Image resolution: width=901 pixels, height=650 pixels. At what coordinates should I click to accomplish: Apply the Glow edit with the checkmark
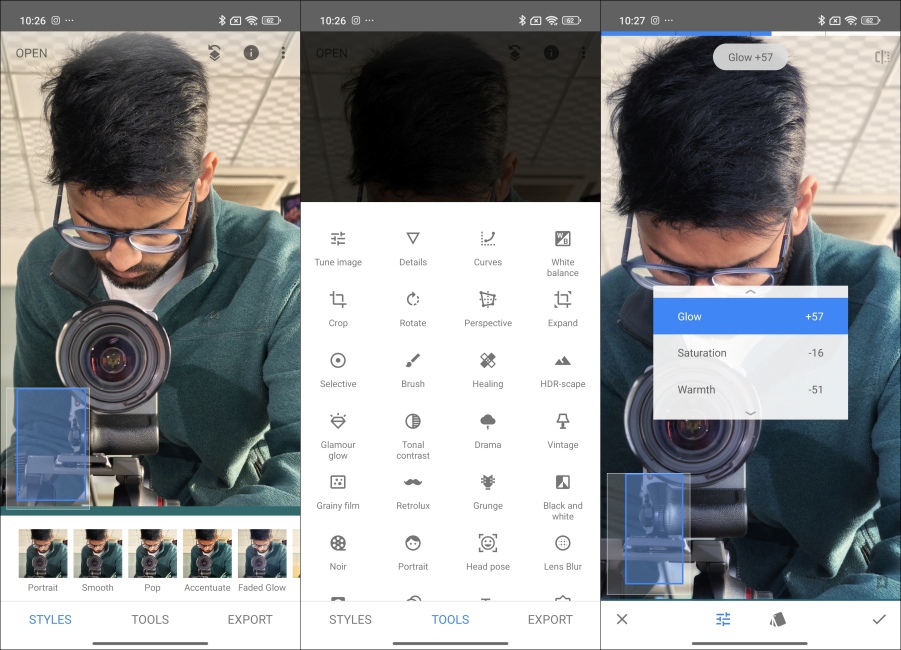pos(879,620)
